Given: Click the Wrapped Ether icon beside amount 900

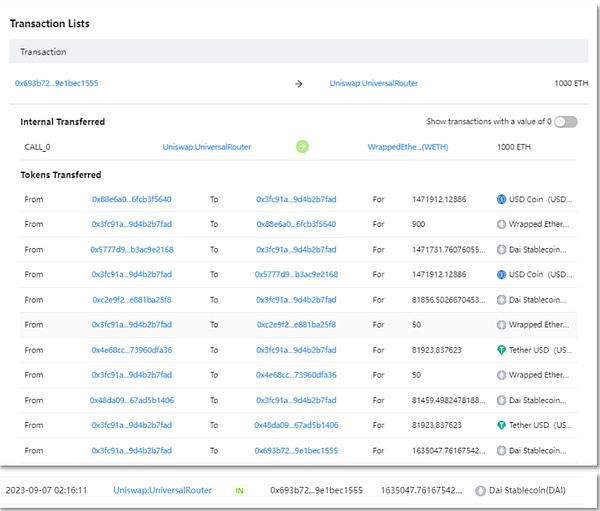Looking at the screenshot, I should pyautogui.click(x=502, y=224).
